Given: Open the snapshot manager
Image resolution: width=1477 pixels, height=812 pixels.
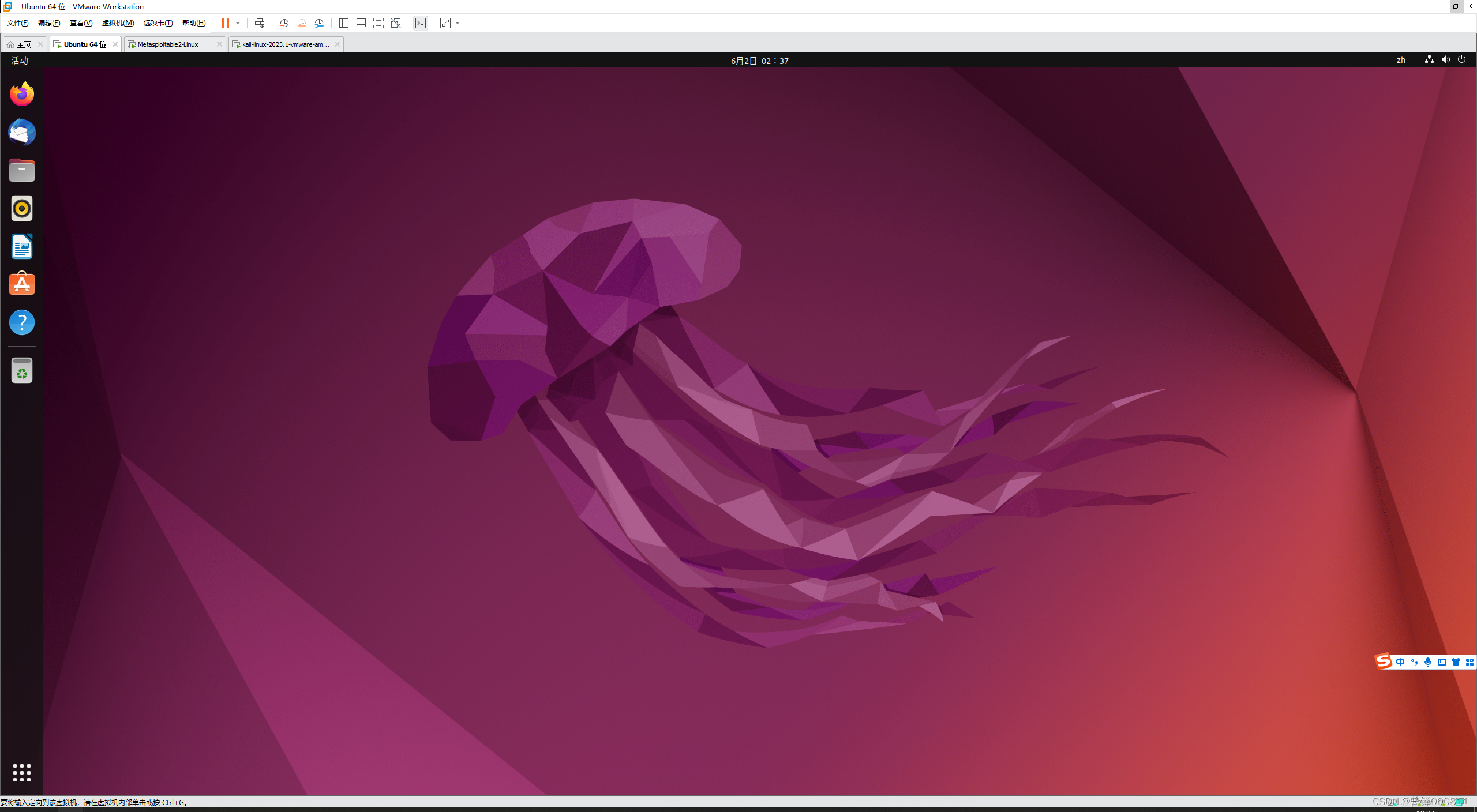Looking at the screenshot, I should coord(319,23).
